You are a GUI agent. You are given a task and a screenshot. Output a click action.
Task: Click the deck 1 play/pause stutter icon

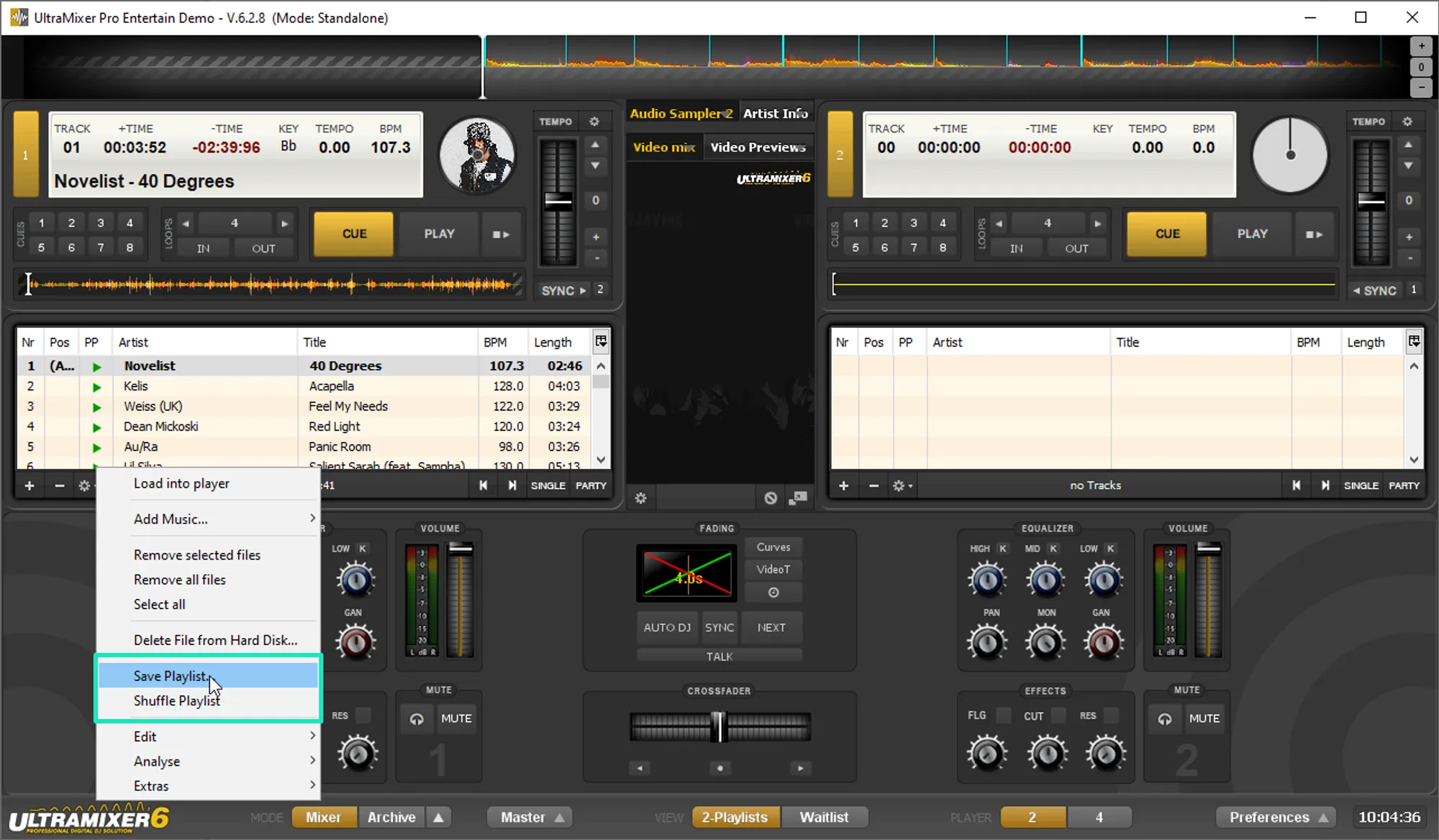point(501,234)
